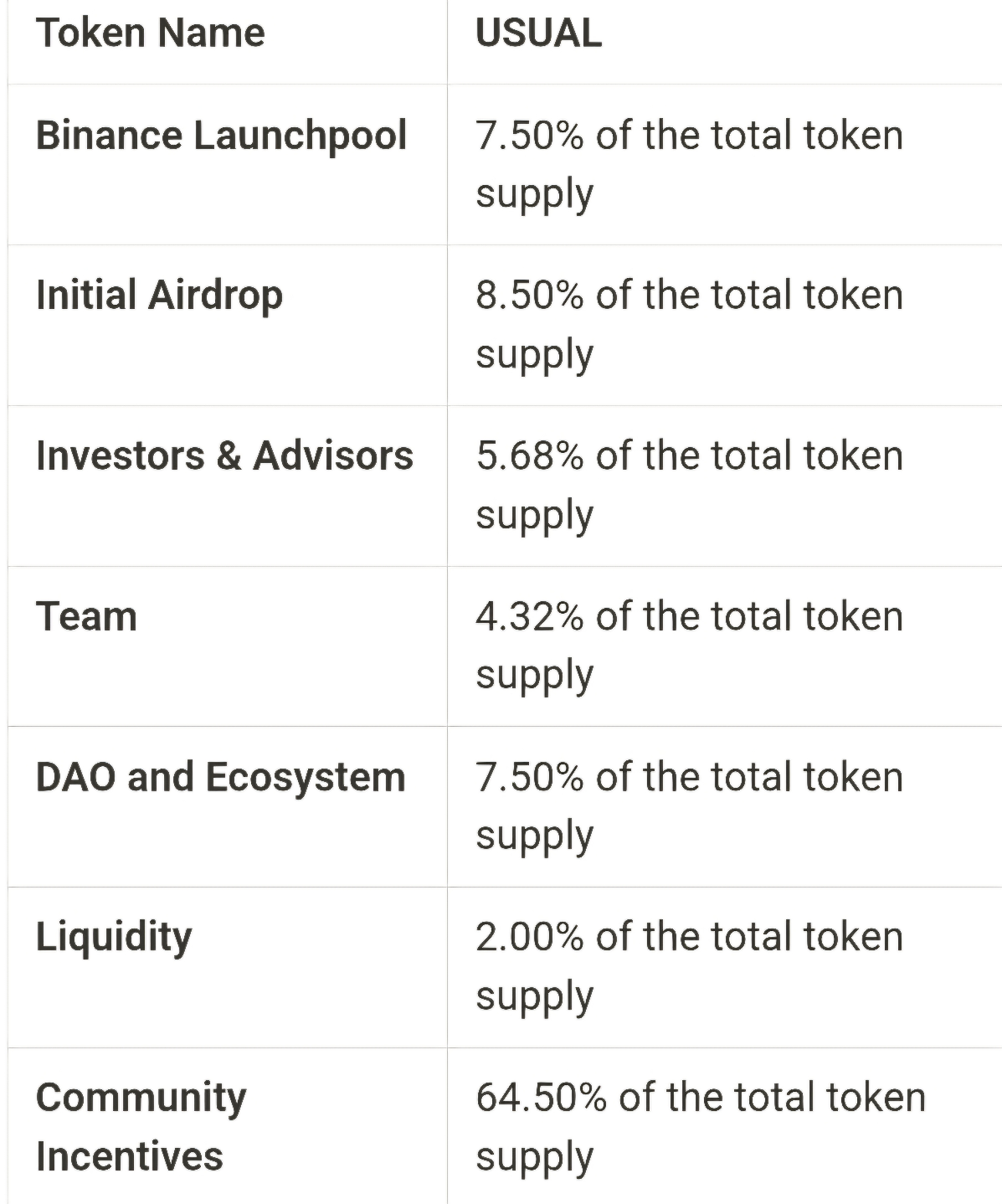Viewport: 1002px width, 1204px height.
Task: Click the 8.50% Initial Airdrop value
Action: (689, 324)
